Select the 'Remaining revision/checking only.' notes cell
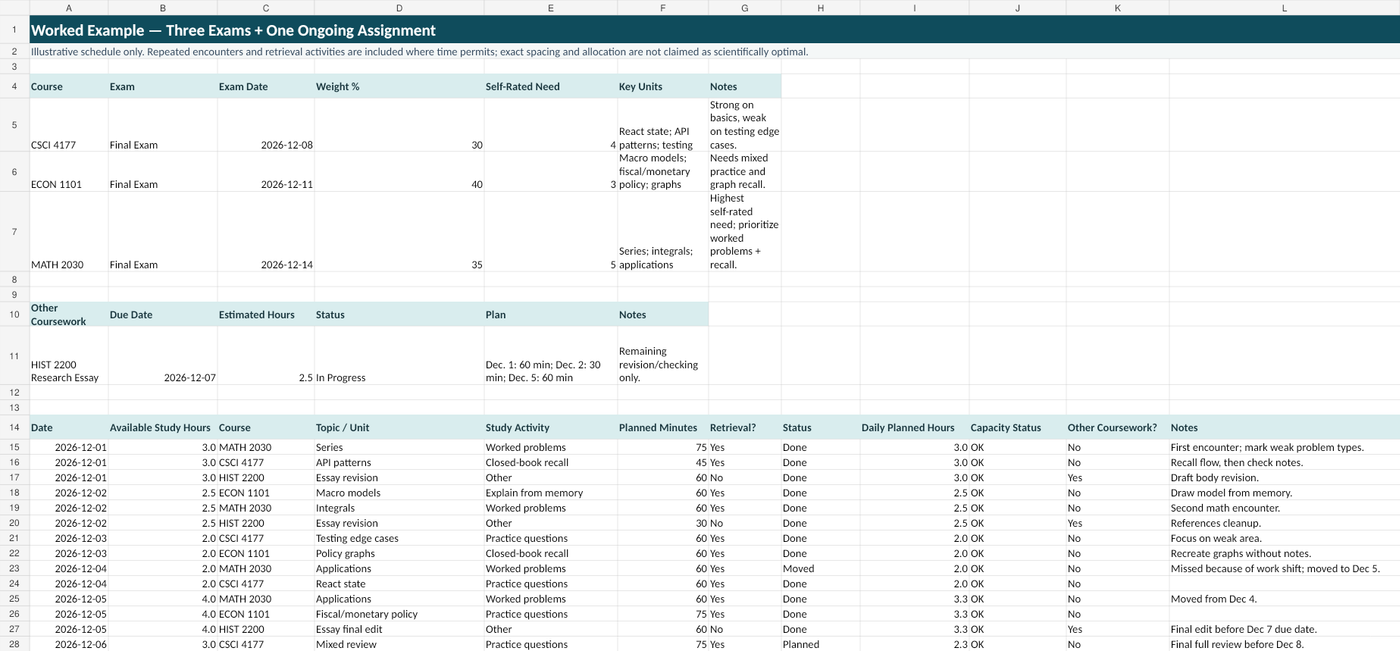Image resolution: width=1400 pixels, height=651 pixels. click(663, 356)
